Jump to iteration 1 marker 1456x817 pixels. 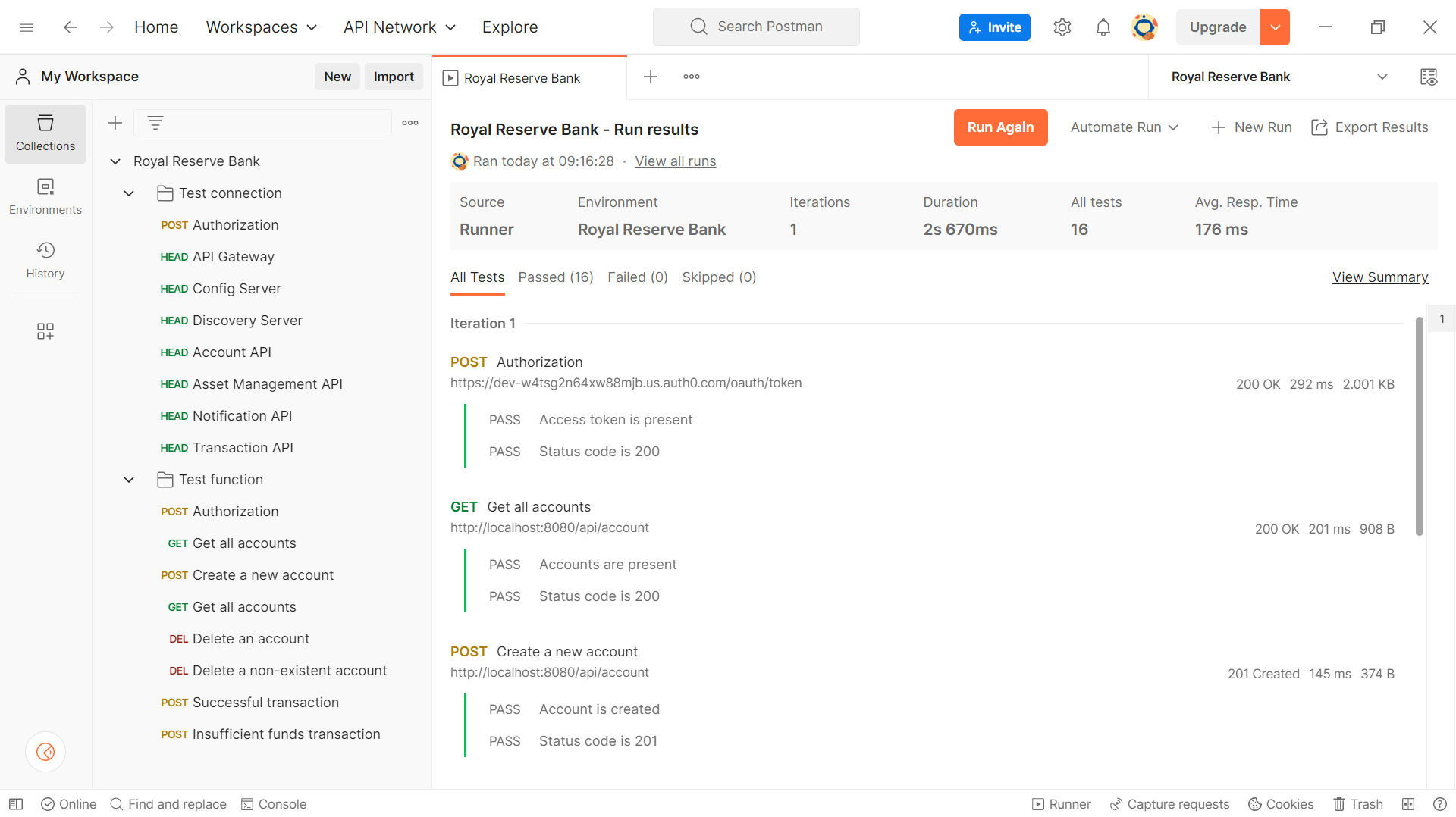pos(1442,319)
